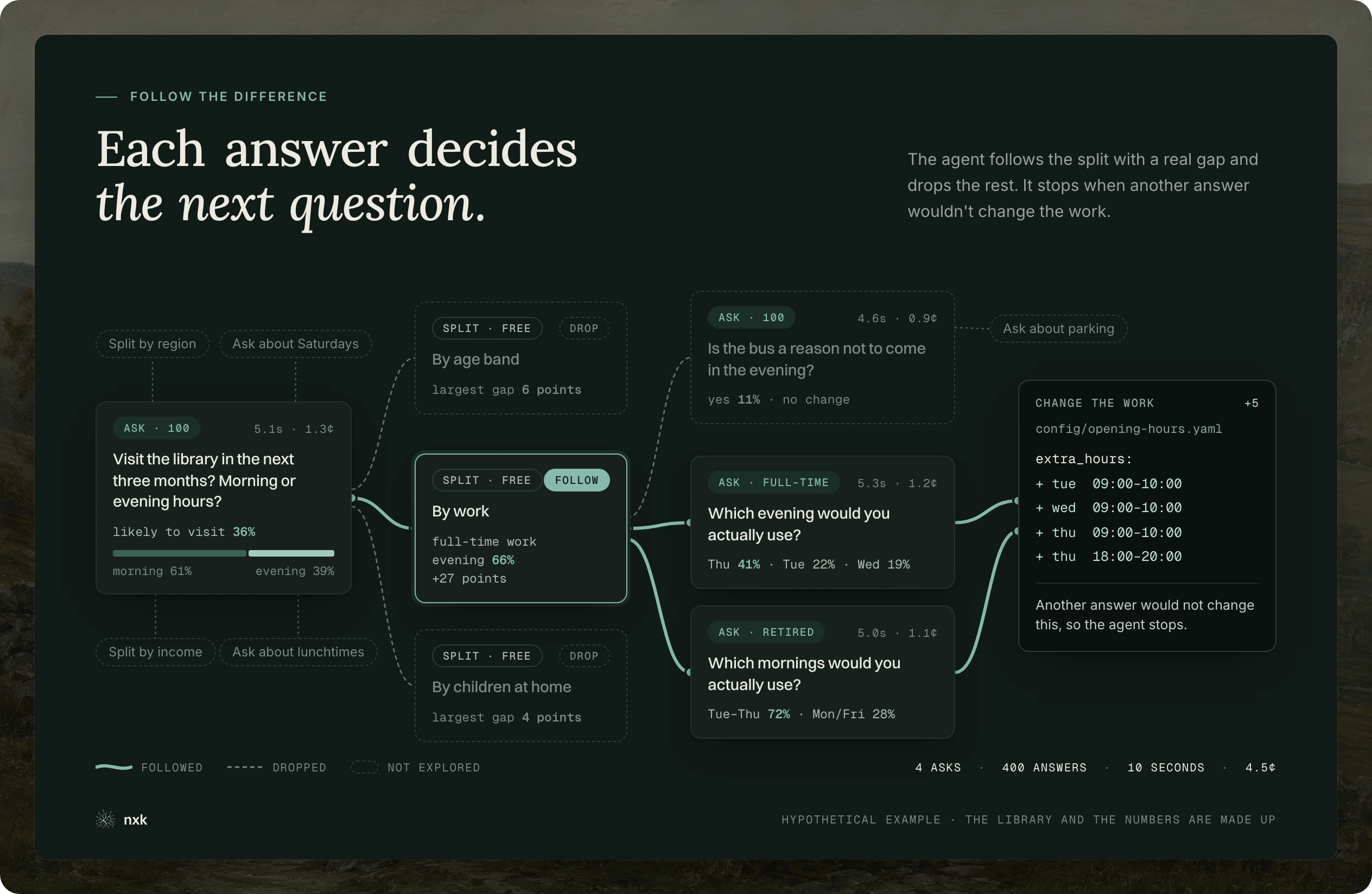Image resolution: width=1372 pixels, height=894 pixels.
Task: Click the '+5' counter in change panel
Action: tap(1251, 403)
